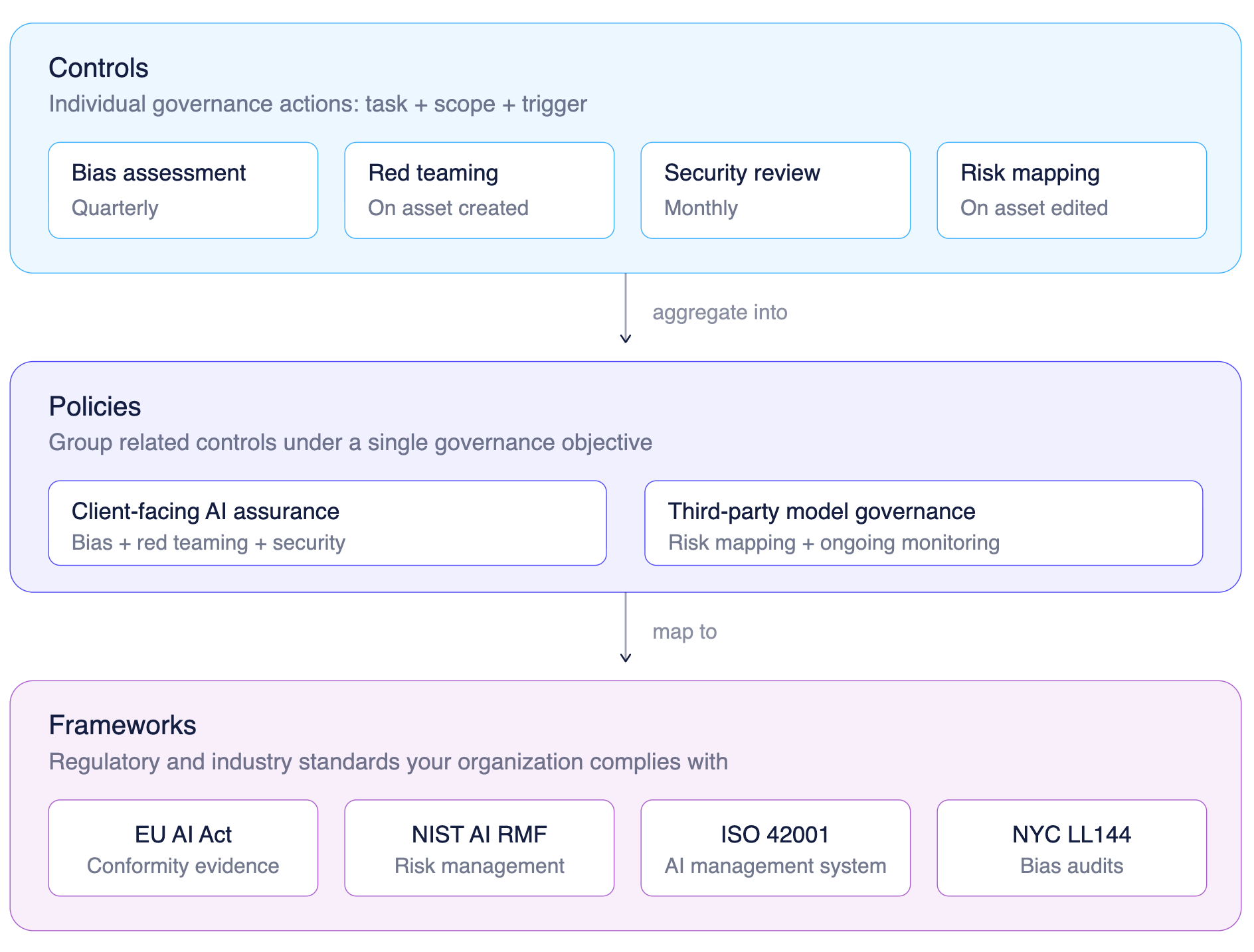Click the 'Regulatory and industry standards' description
1254x952 pixels.
pos(388,761)
